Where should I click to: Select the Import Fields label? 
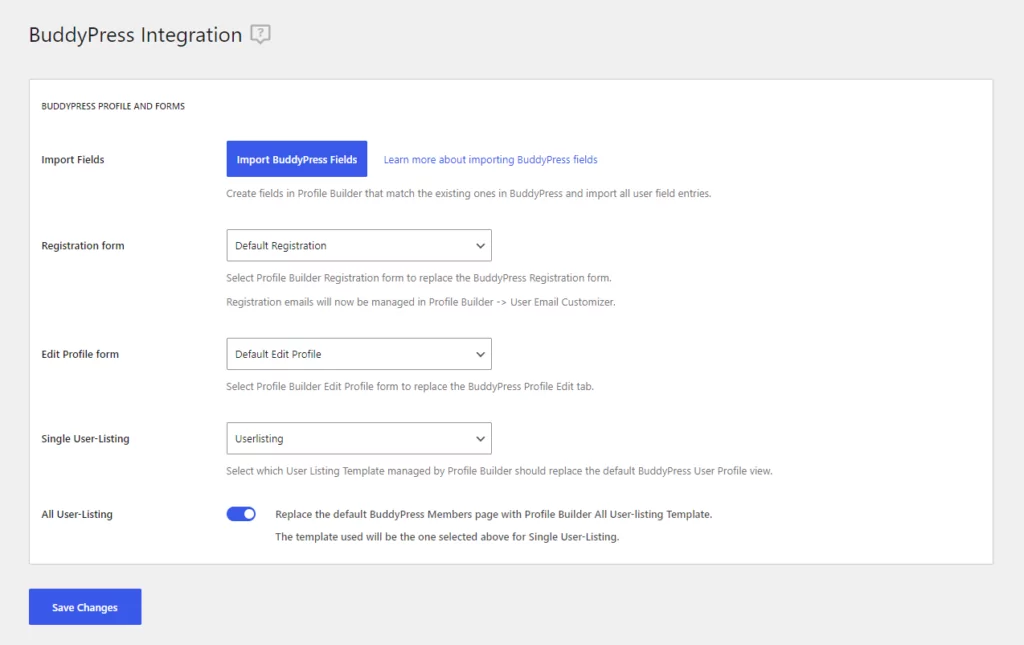(x=72, y=159)
